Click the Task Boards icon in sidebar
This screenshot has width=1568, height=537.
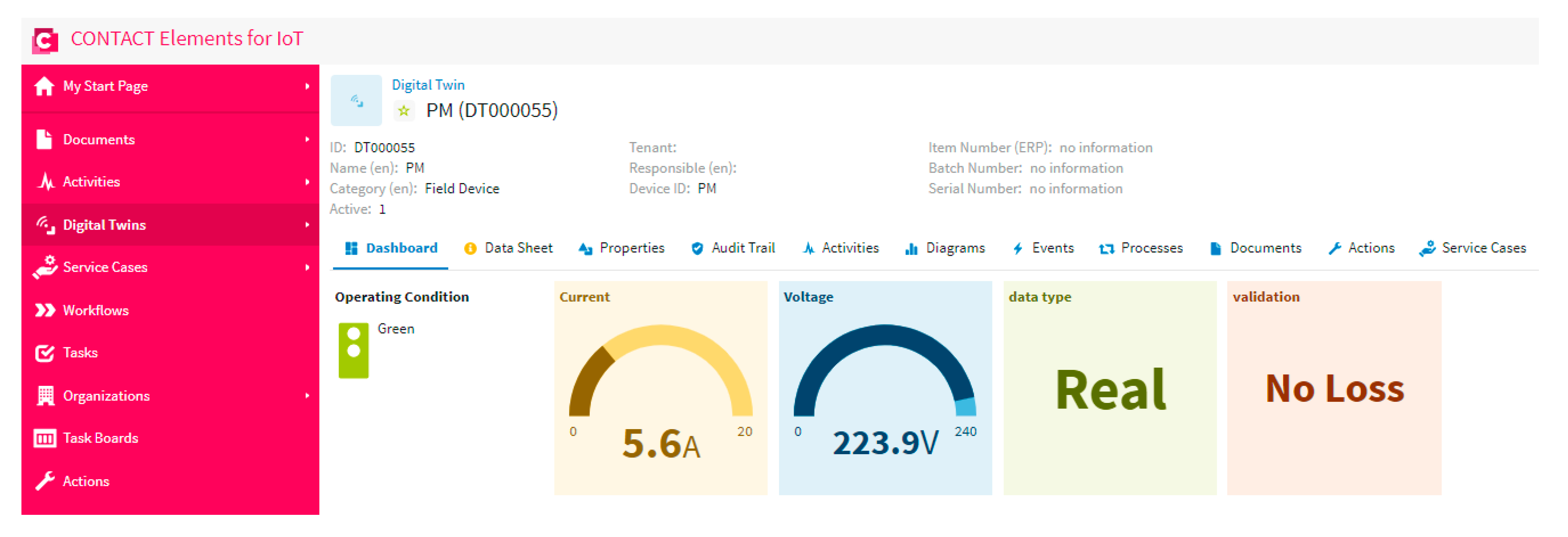[44, 438]
